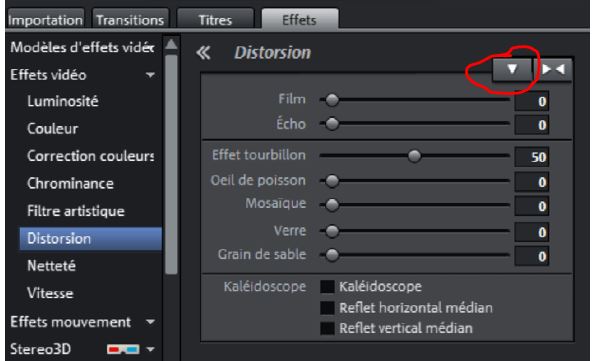Click the effects list vertical scrollbar
The height and width of the screenshot is (361, 604).
point(171,164)
